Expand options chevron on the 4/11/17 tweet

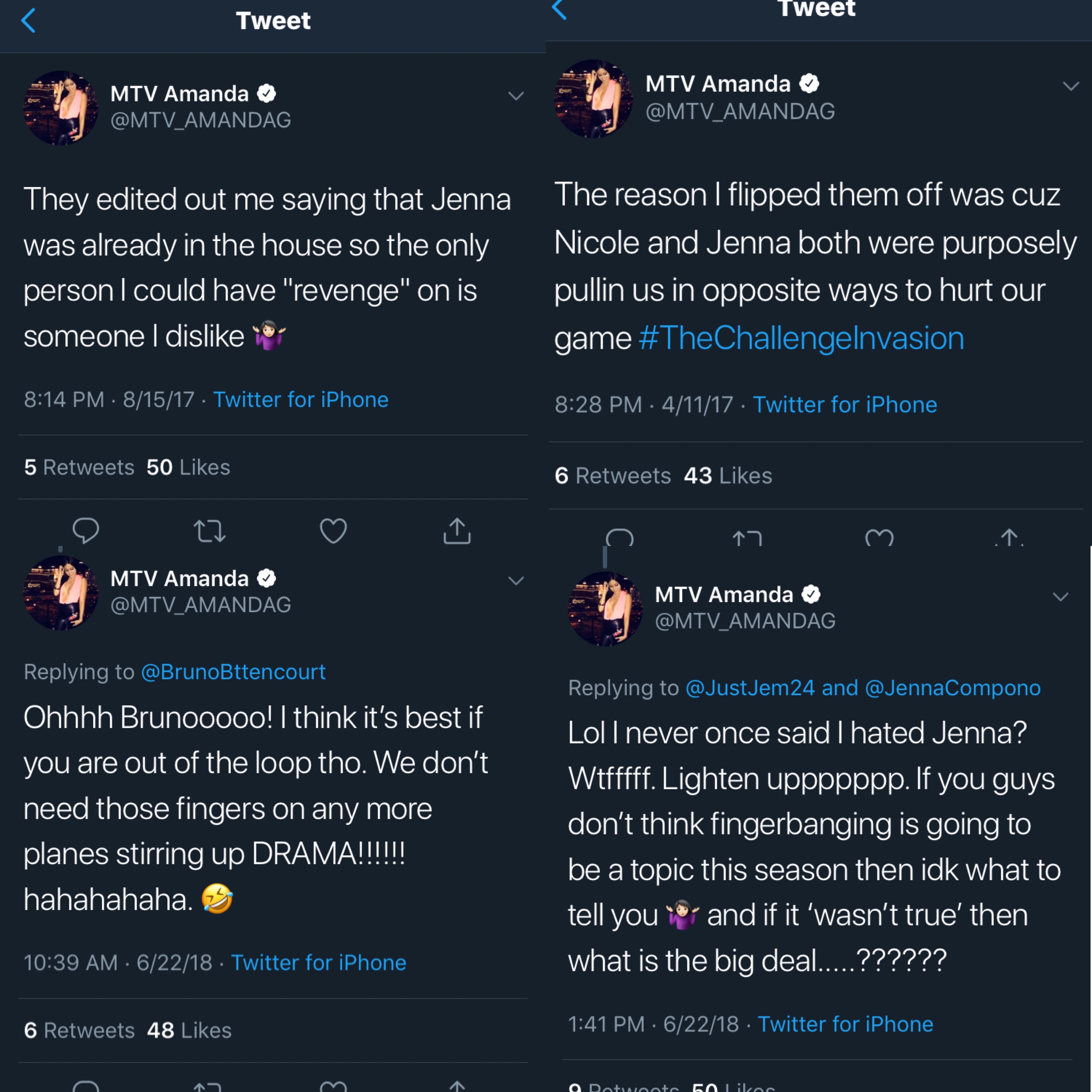(x=1071, y=86)
